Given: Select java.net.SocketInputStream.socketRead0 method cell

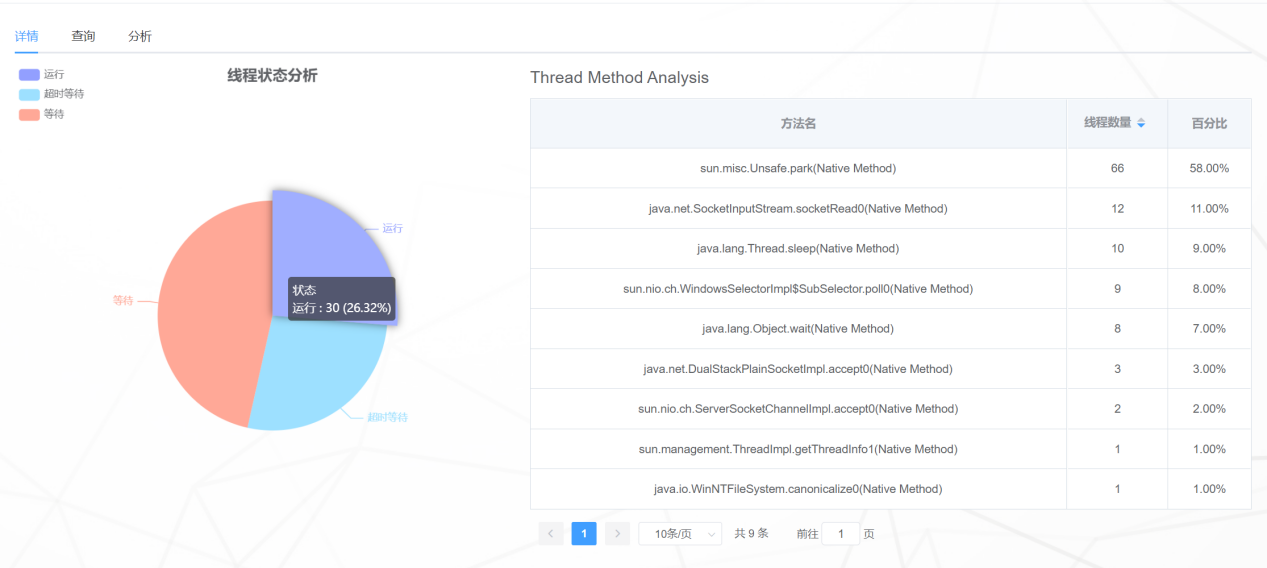Looking at the screenshot, I should click(798, 208).
